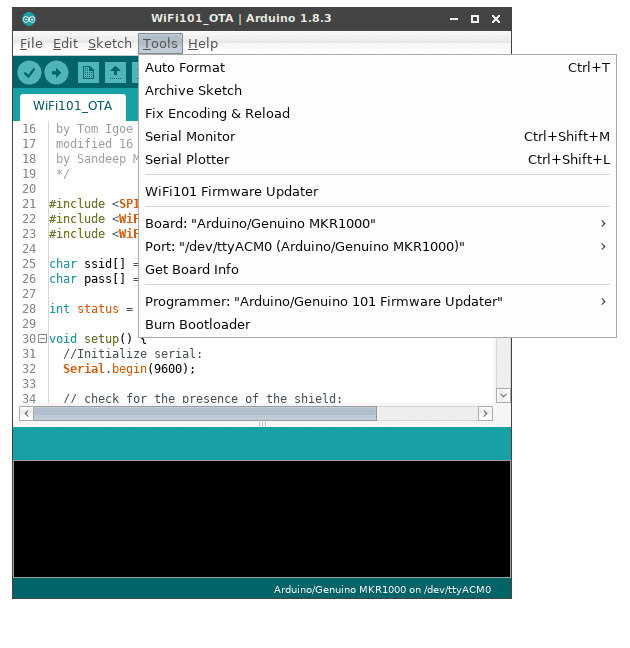Click the Verify sketch checkmark icon
Viewport: 630px width, 648px height.
pos(29,72)
